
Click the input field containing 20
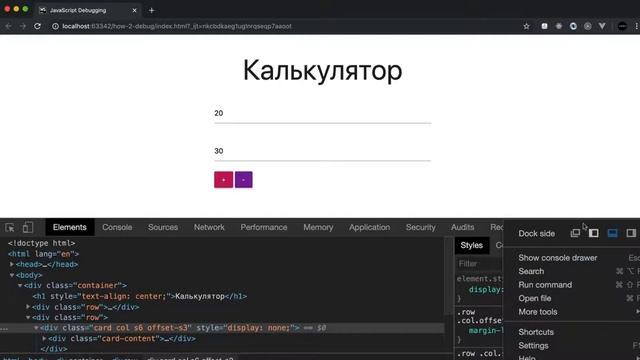coord(322,113)
